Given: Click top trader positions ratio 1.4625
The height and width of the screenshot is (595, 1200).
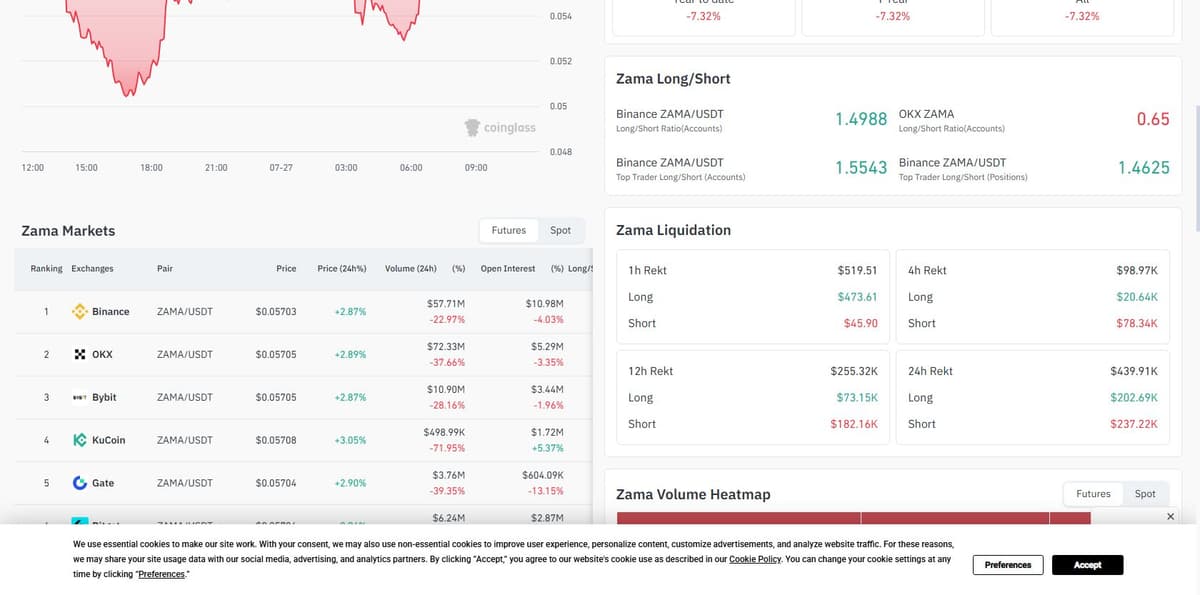Looking at the screenshot, I should click(x=1144, y=168).
